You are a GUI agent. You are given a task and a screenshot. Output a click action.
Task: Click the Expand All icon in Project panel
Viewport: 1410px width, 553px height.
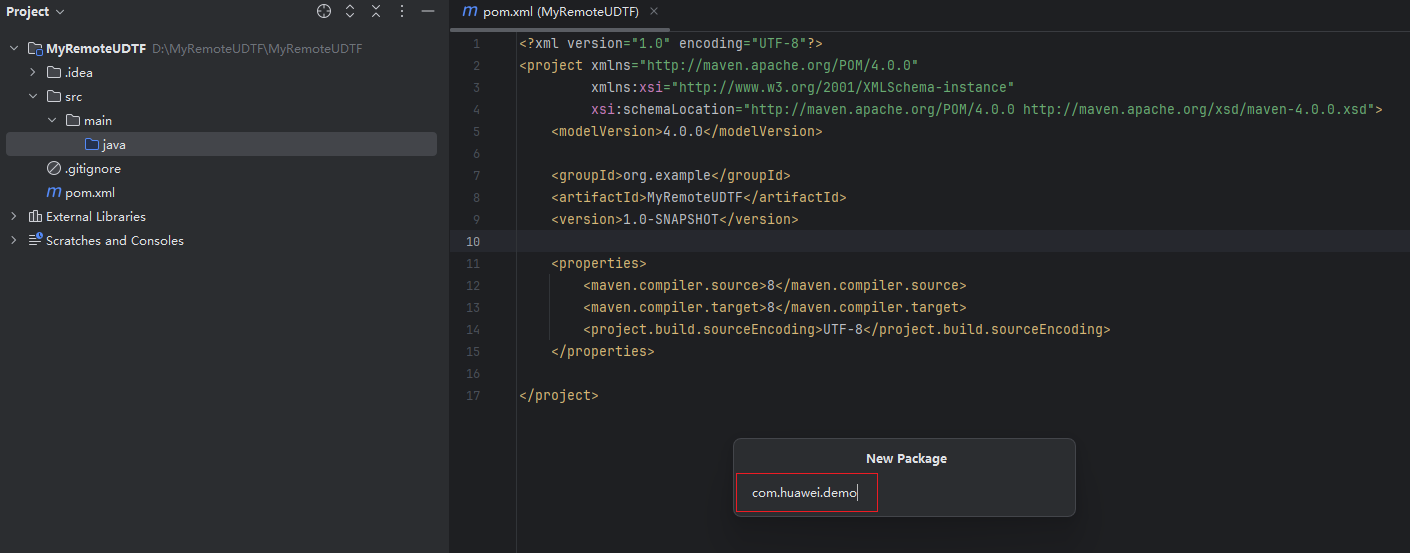(x=350, y=11)
